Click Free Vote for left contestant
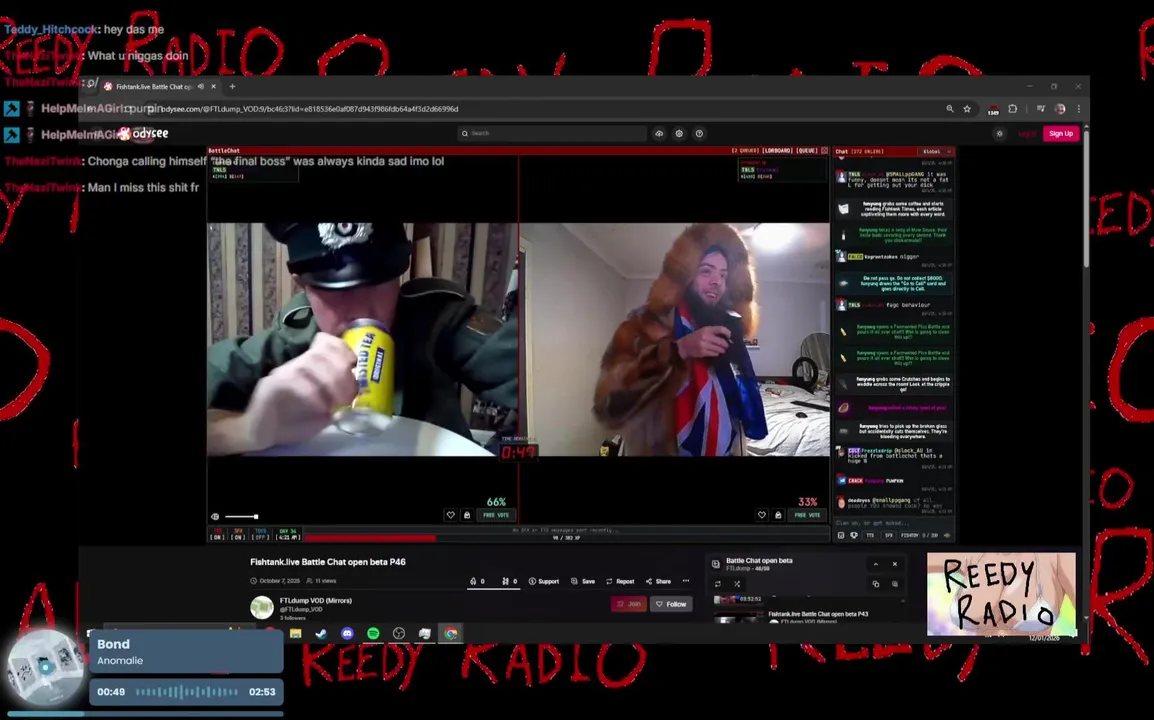 496,515
